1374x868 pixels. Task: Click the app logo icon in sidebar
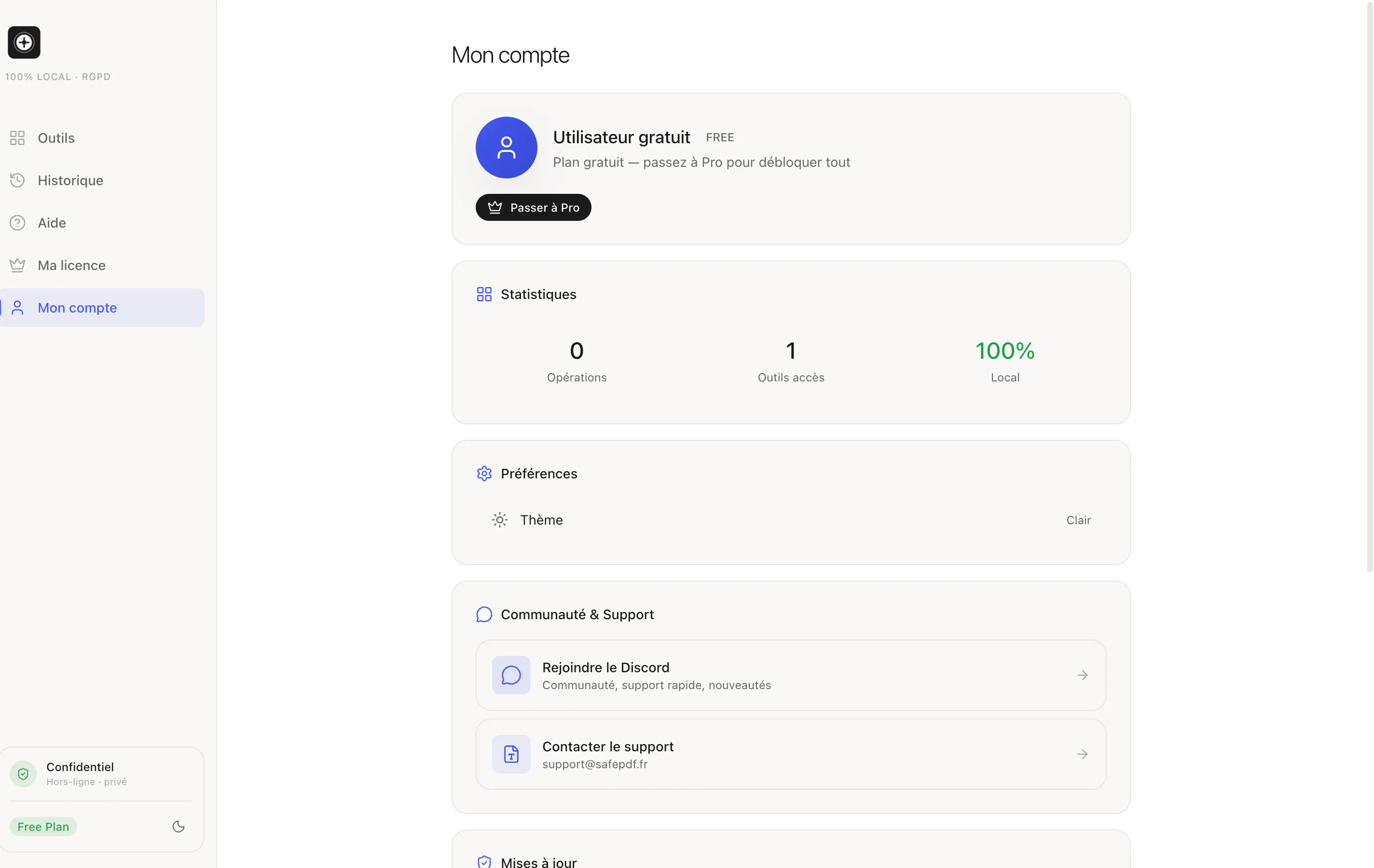point(24,42)
